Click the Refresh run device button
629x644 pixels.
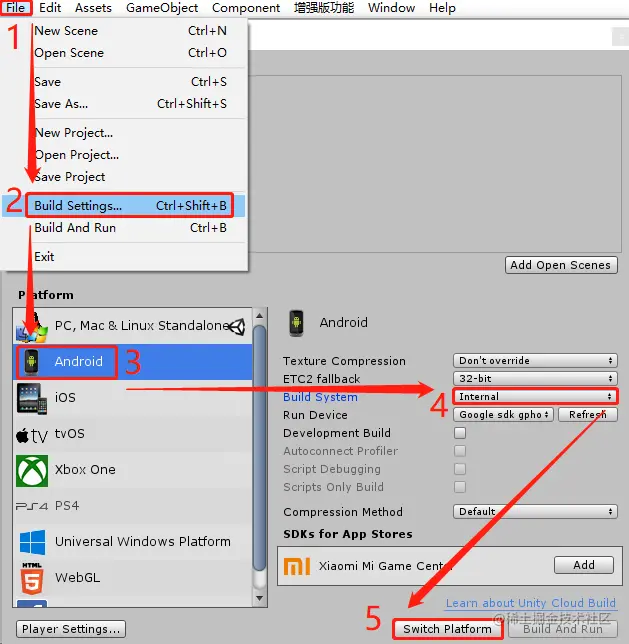point(588,415)
